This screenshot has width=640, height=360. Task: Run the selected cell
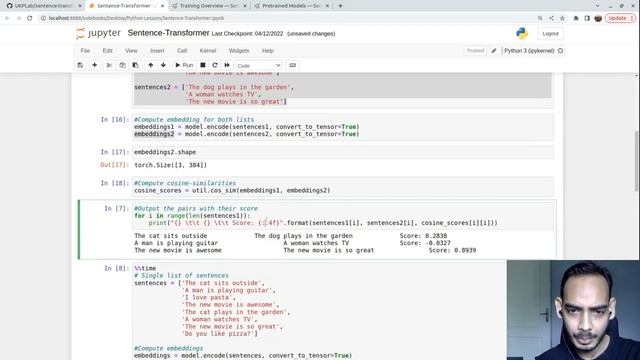pyautogui.click(x=184, y=65)
